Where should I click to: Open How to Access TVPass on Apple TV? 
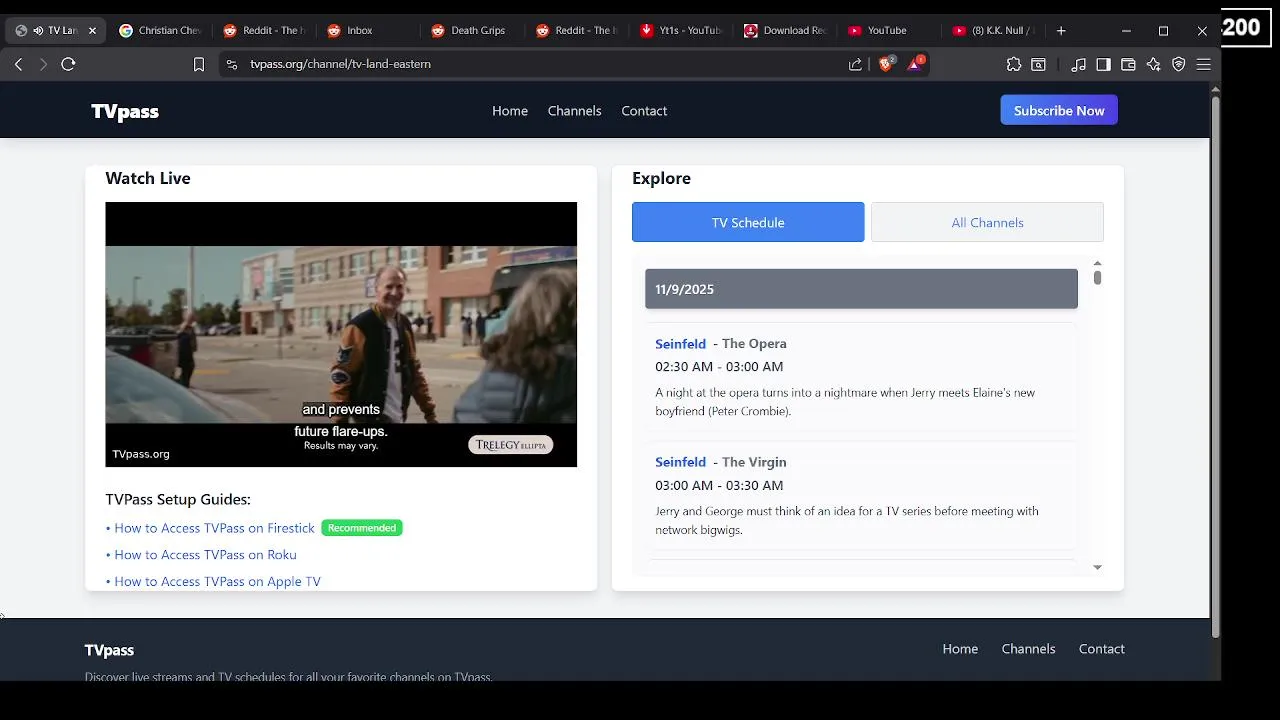point(217,581)
